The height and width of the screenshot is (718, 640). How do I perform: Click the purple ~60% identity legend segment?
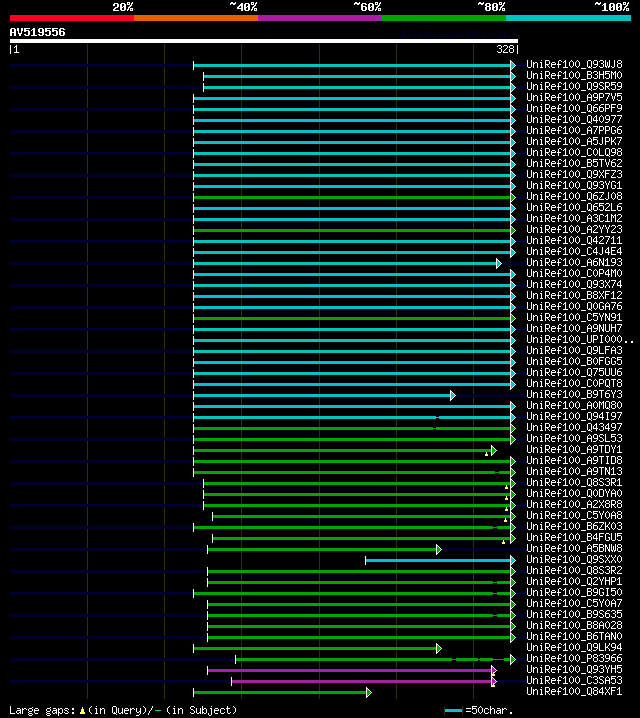point(320,18)
